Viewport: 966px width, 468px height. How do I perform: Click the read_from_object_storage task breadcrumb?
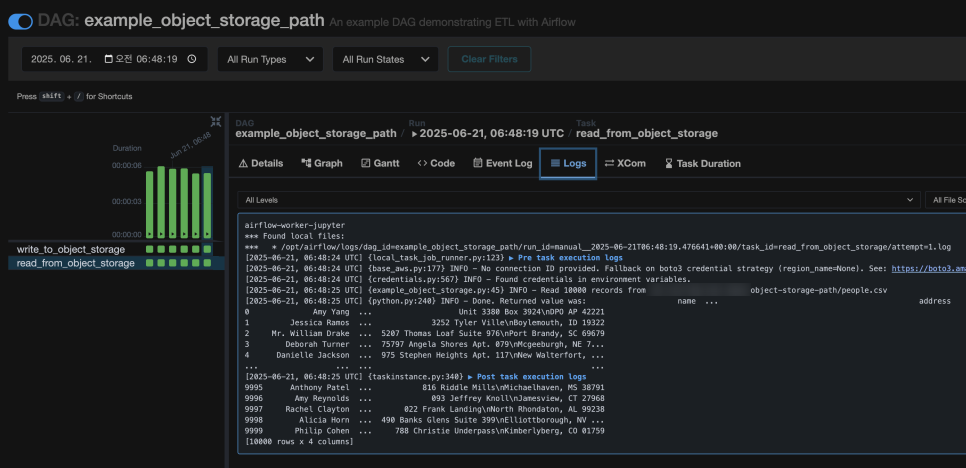(647, 133)
